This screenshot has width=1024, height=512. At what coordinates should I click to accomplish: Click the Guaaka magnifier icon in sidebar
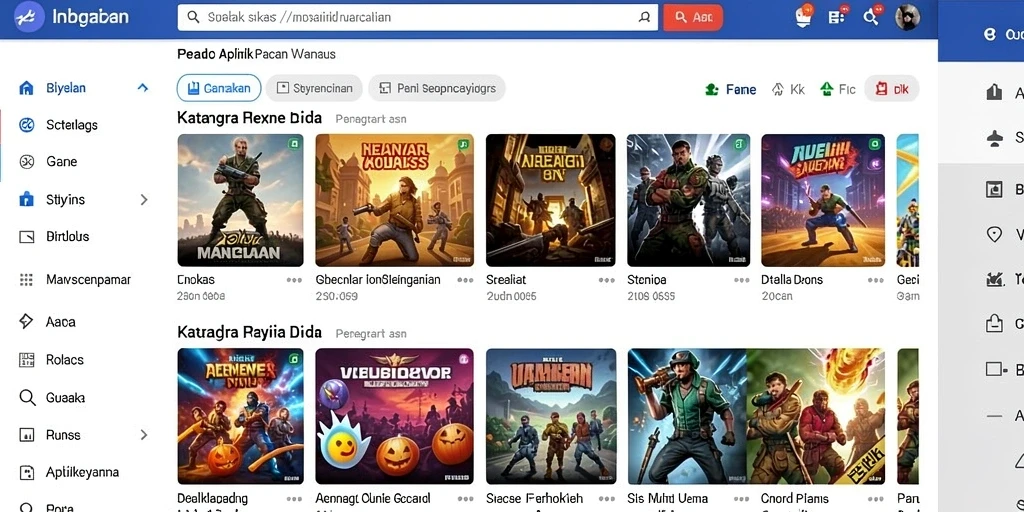27,398
